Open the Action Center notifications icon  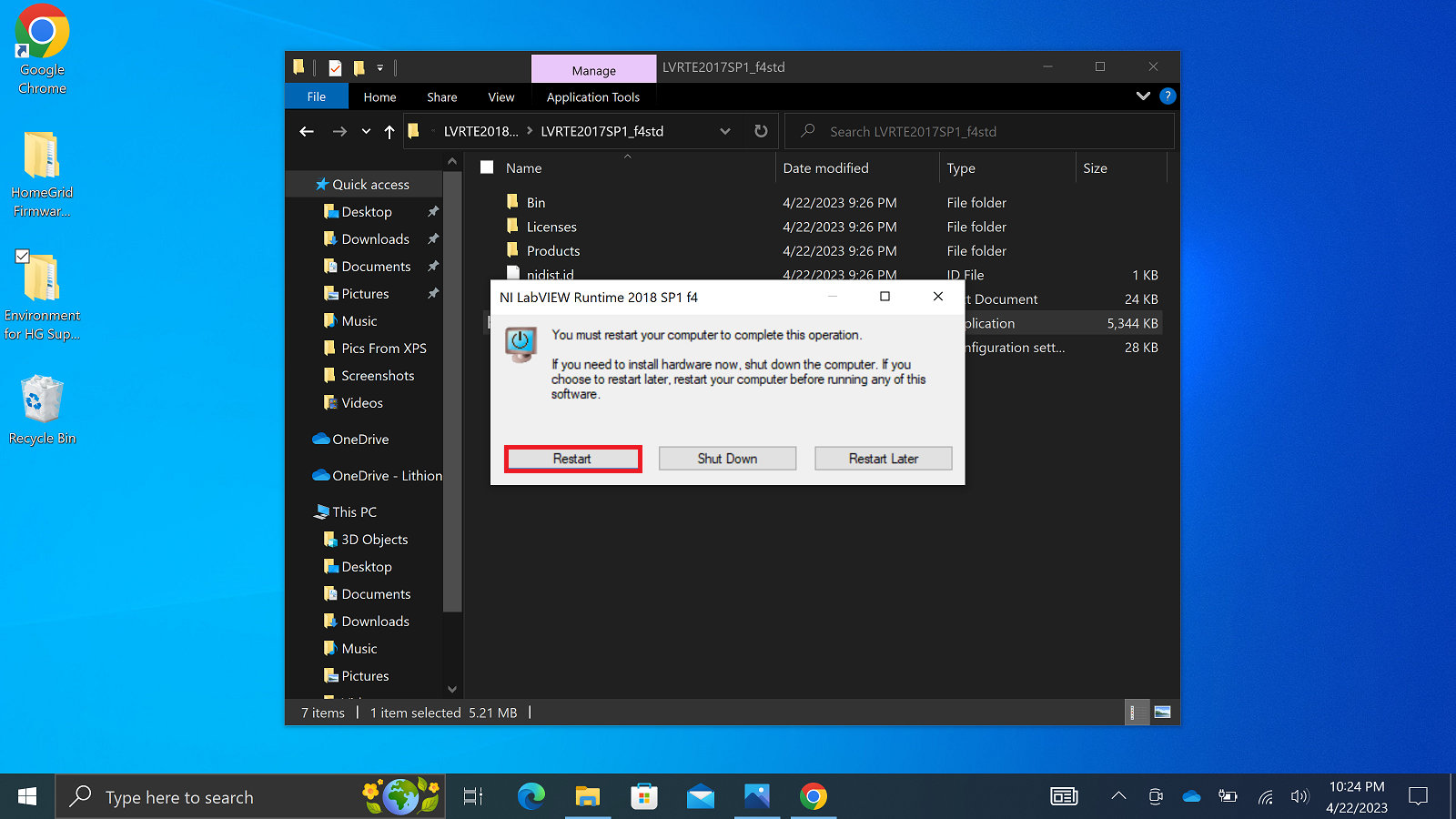pos(1418,796)
